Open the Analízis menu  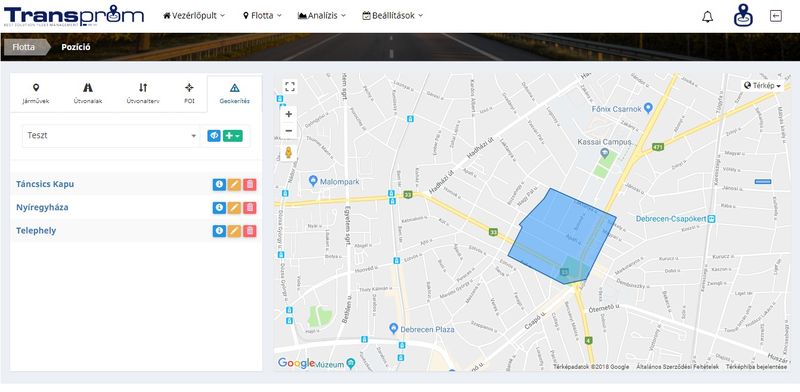click(322, 16)
